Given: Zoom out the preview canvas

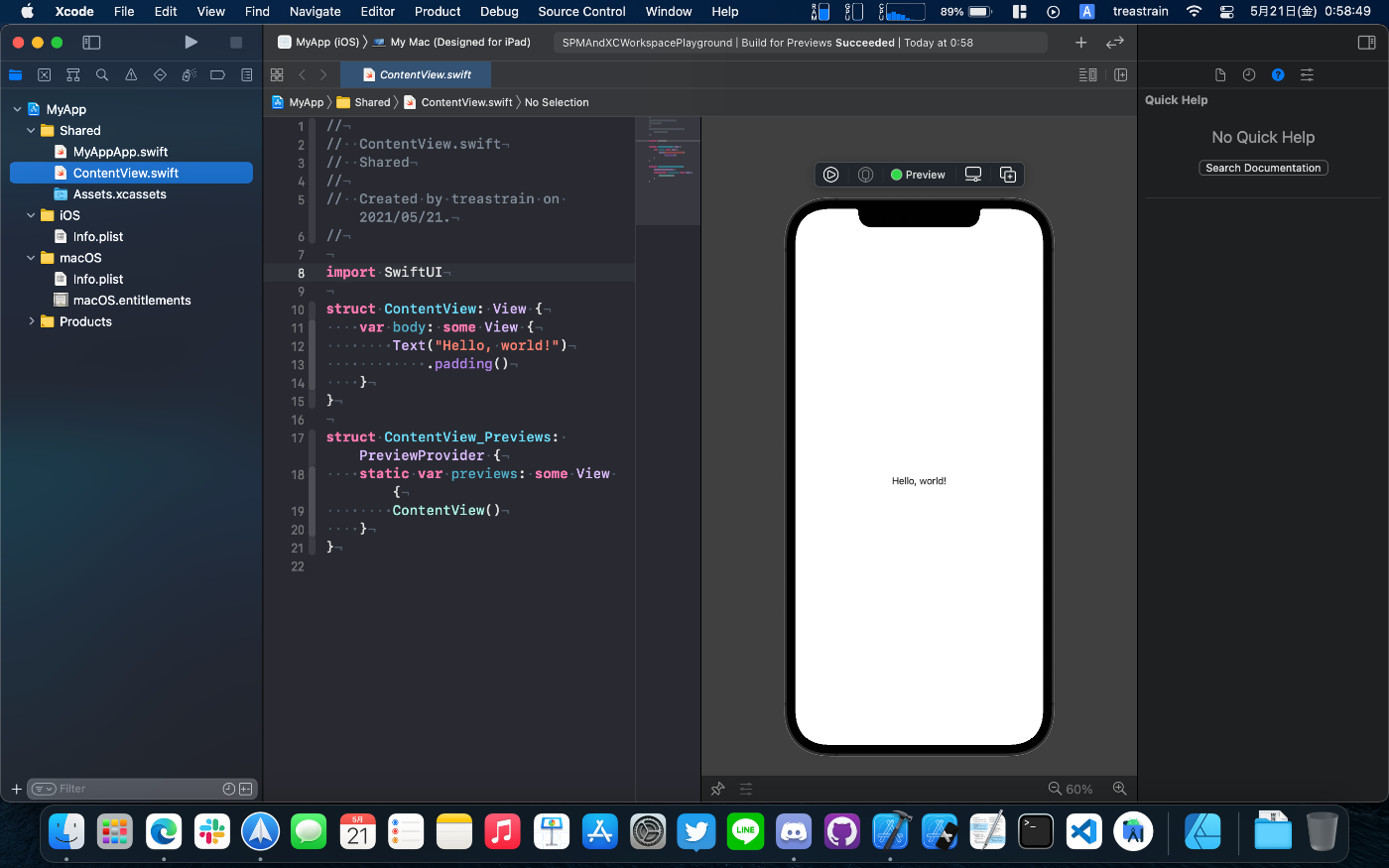Looking at the screenshot, I should pyautogui.click(x=1055, y=789).
